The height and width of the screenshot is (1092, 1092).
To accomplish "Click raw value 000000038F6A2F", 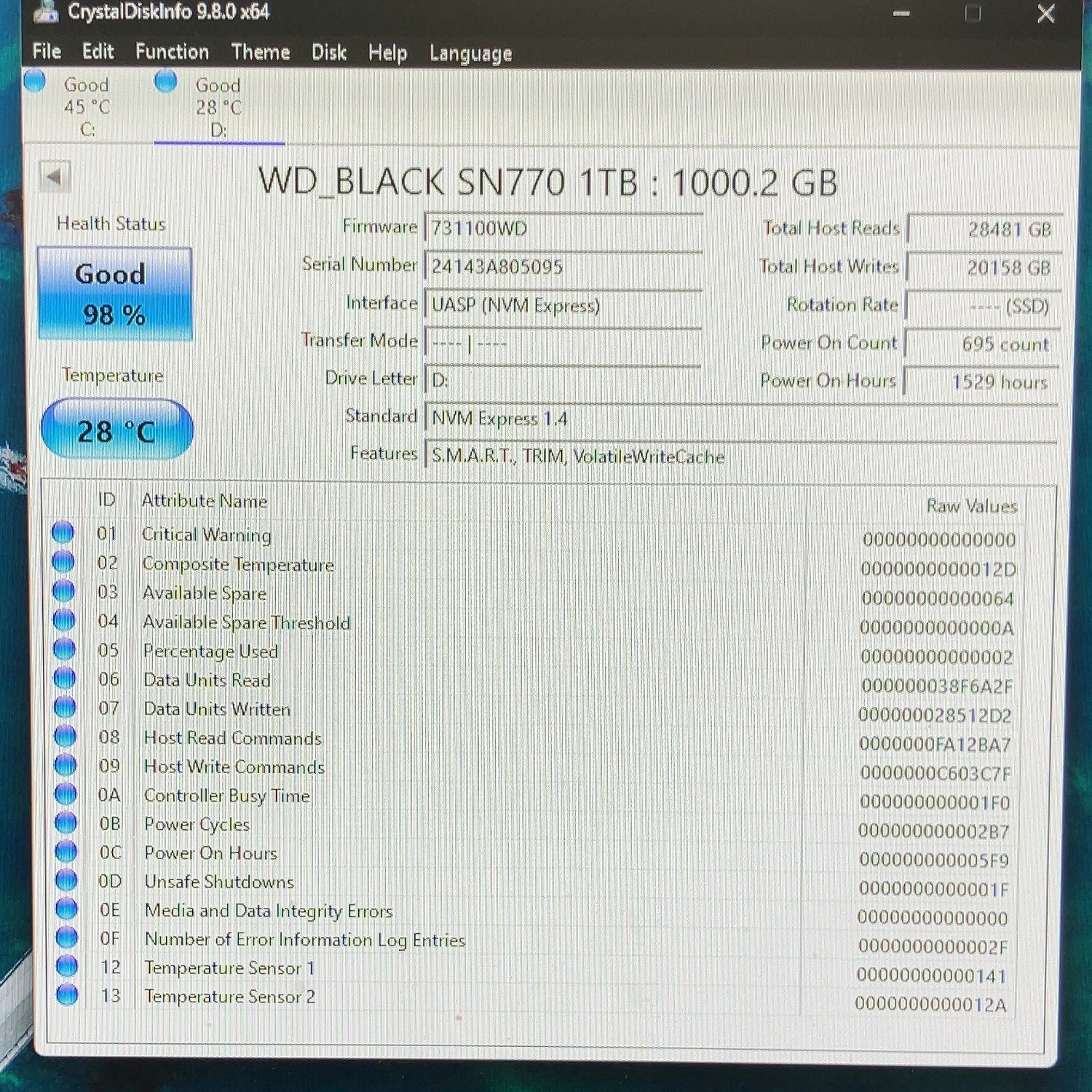I will (937, 686).
